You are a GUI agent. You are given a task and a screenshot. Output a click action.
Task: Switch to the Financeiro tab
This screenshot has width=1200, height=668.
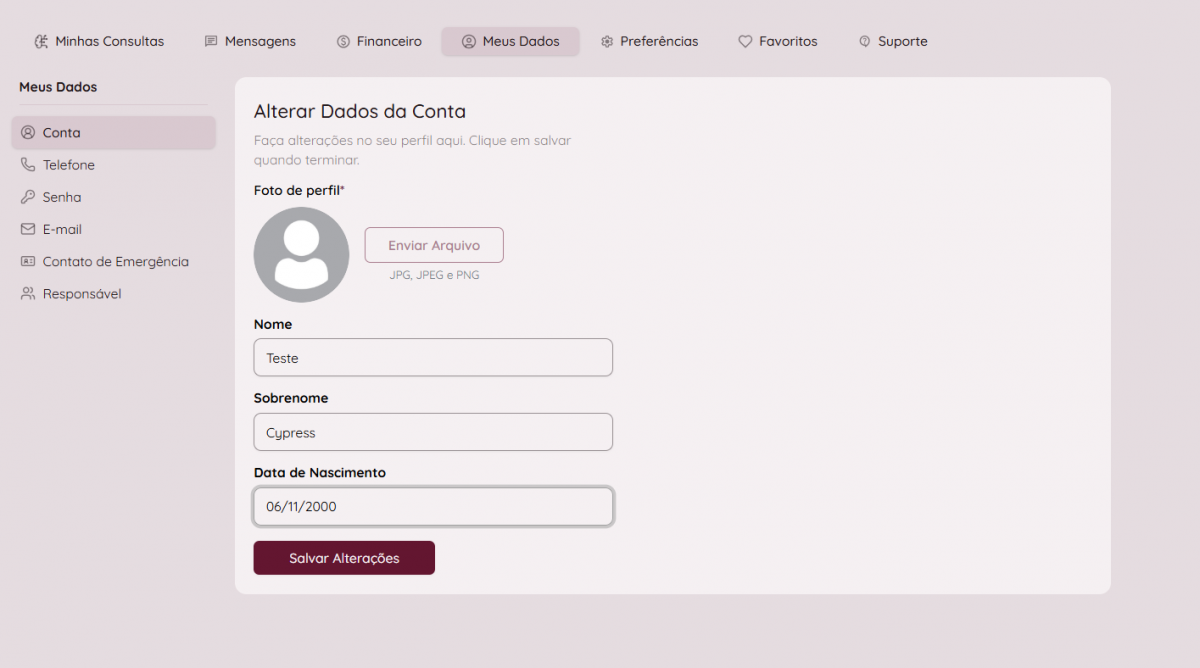[x=379, y=42]
